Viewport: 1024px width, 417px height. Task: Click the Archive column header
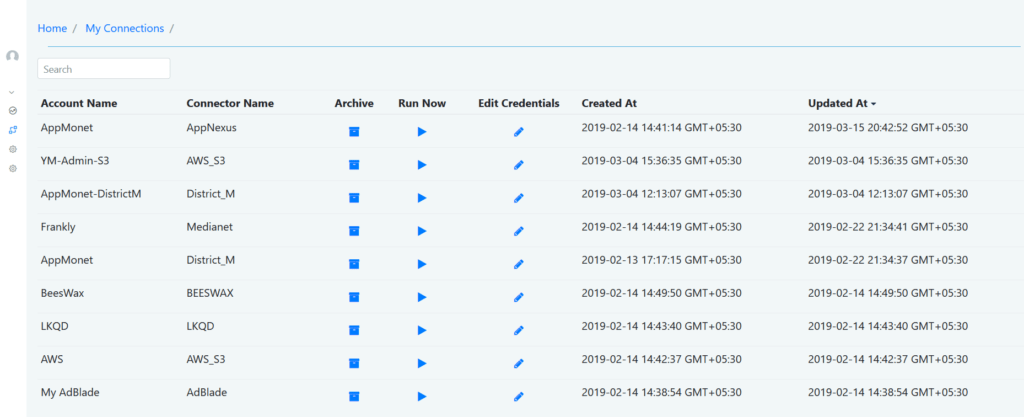coord(354,103)
